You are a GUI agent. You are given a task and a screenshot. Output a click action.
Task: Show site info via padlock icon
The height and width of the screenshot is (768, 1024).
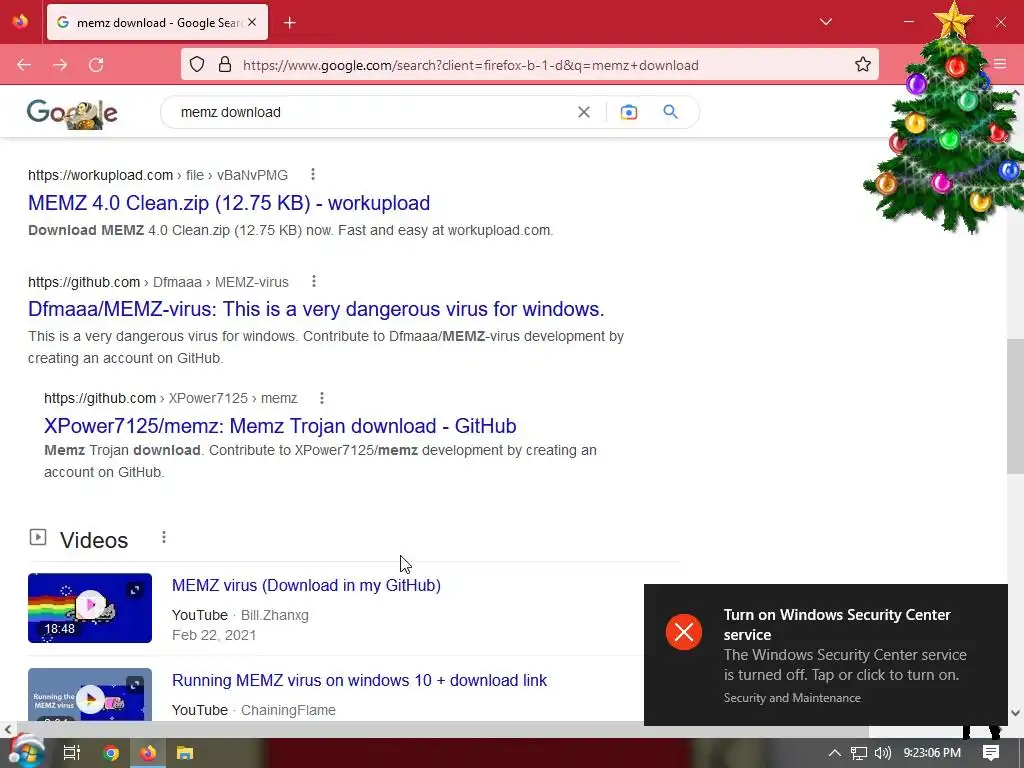[225, 65]
